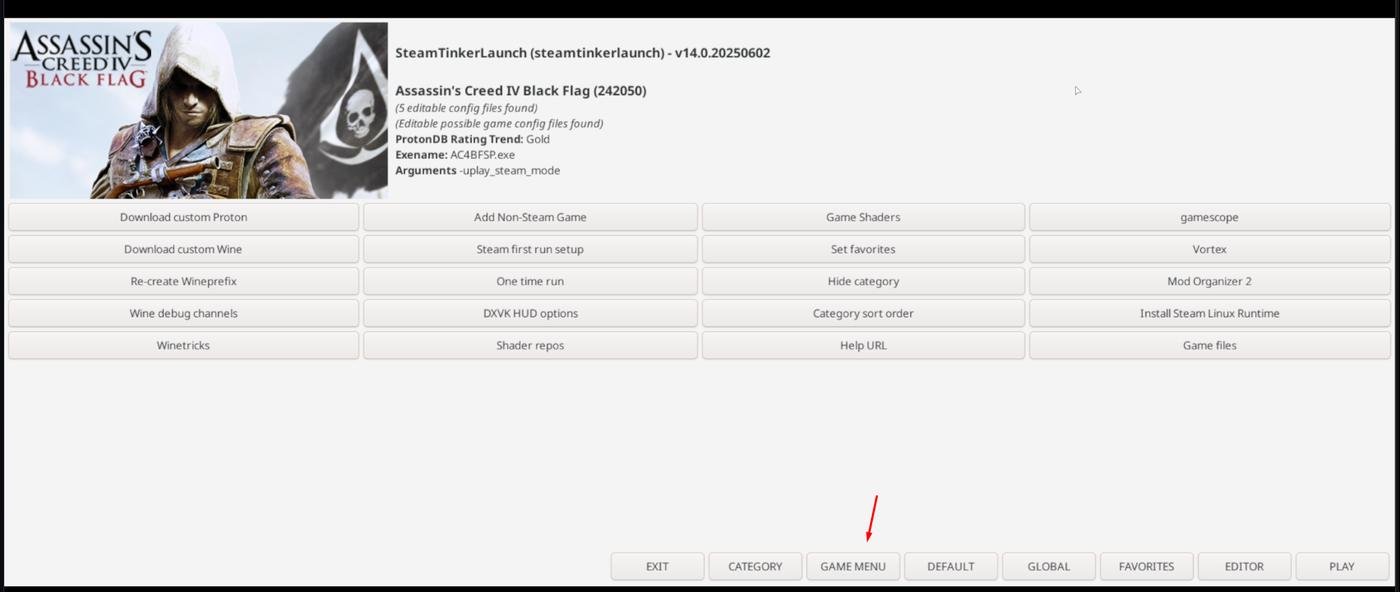1400x592 pixels.
Task: Click Download custom Wine button
Action: point(183,249)
